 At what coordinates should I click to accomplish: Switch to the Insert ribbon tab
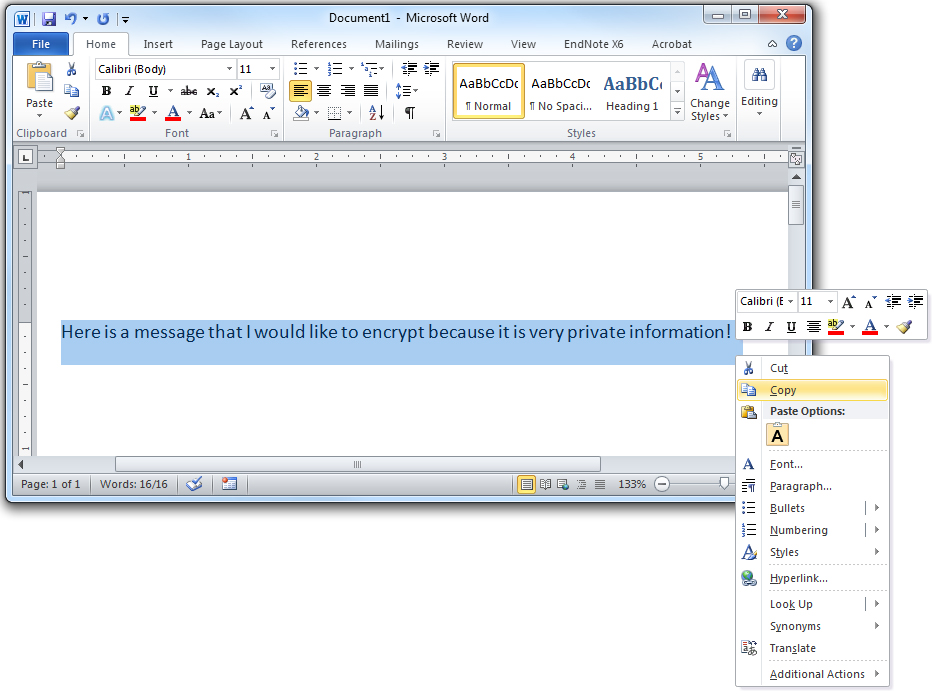pyautogui.click(x=158, y=44)
